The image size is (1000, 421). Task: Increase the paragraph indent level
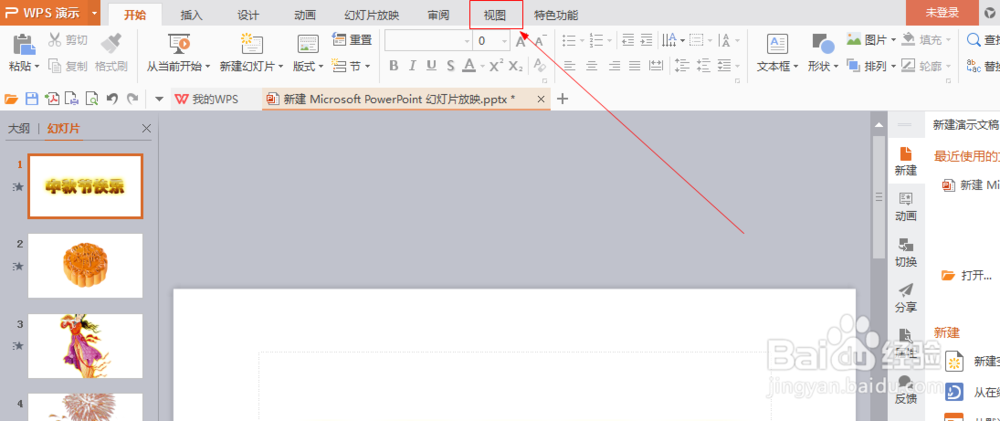(x=647, y=41)
